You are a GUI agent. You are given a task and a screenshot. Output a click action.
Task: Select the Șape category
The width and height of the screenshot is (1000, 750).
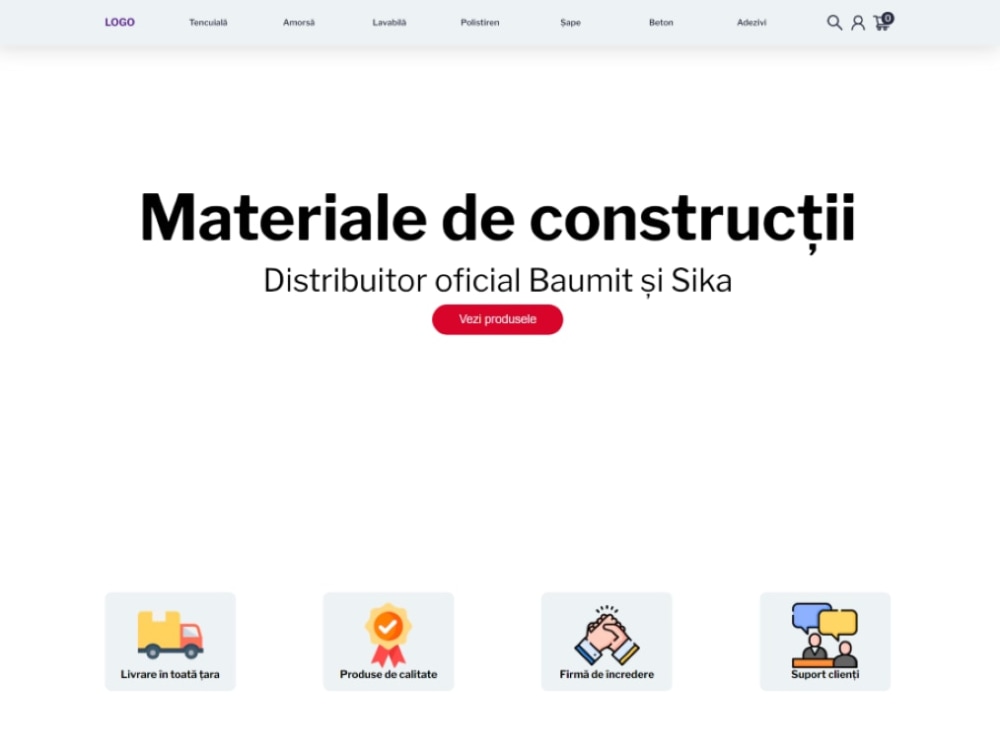(x=570, y=22)
